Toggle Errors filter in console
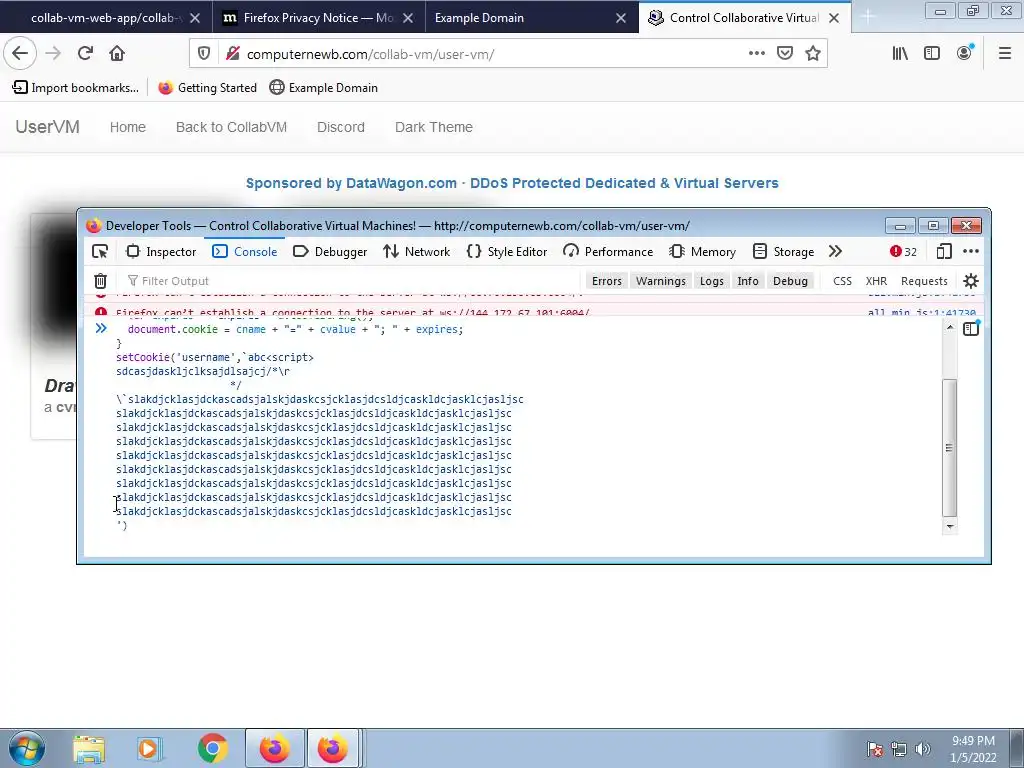1024x768 pixels. (x=607, y=281)
